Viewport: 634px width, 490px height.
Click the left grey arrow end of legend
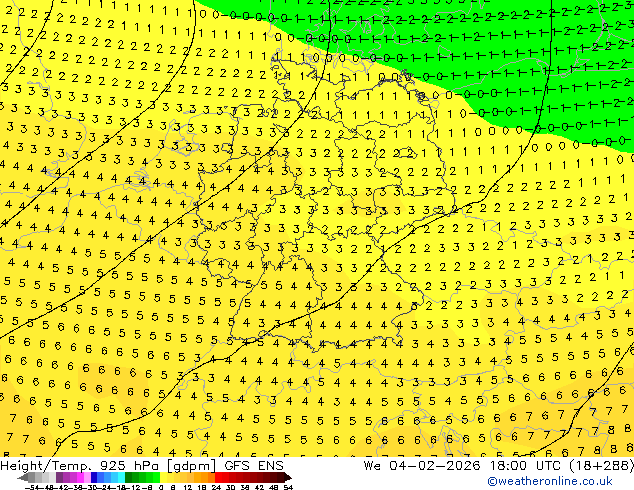23,478
